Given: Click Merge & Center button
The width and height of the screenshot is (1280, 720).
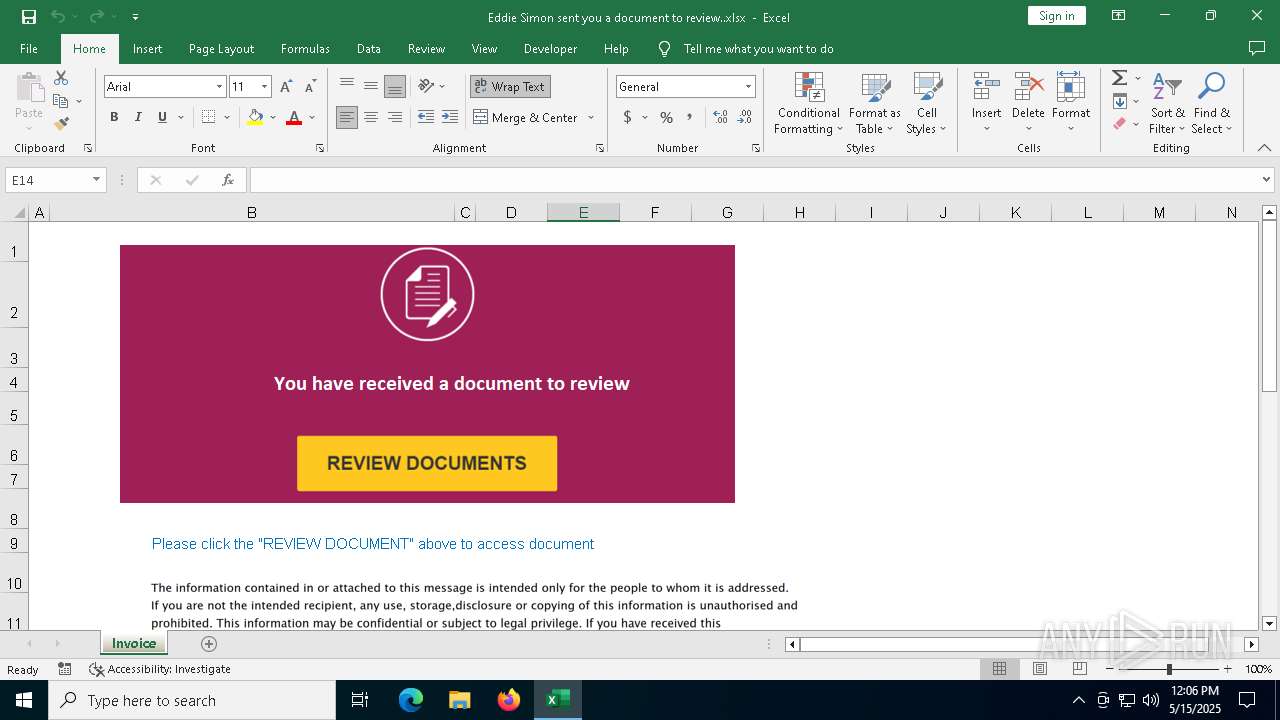Looking at the screenshot, I should tap(526, 117).
